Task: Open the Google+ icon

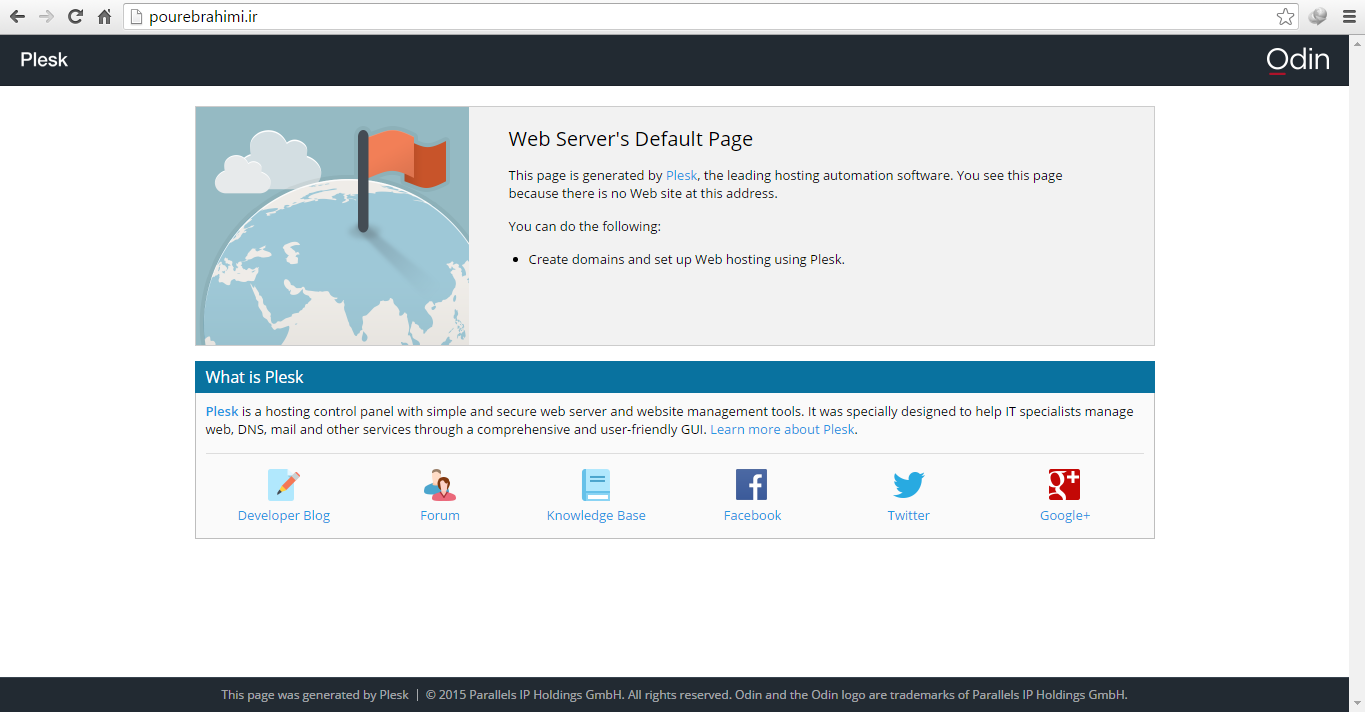Action: point(1065,485)
